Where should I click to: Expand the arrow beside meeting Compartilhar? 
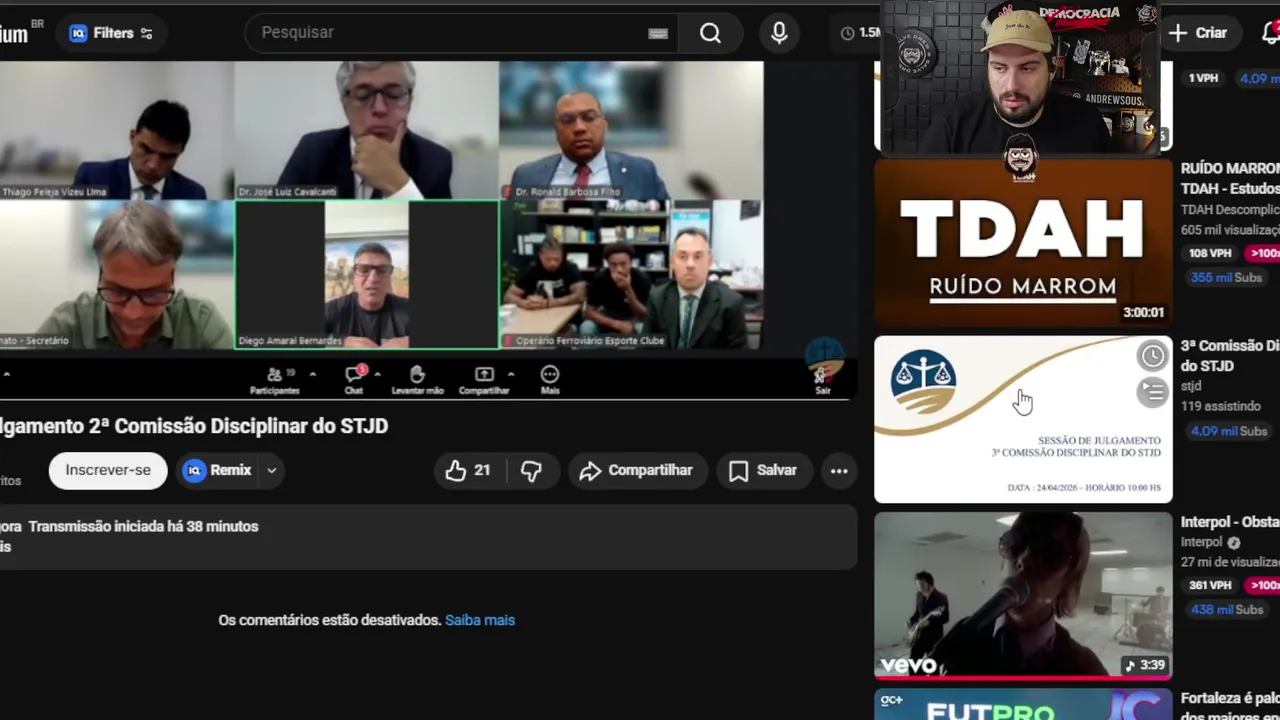click(x=511, y=374)
